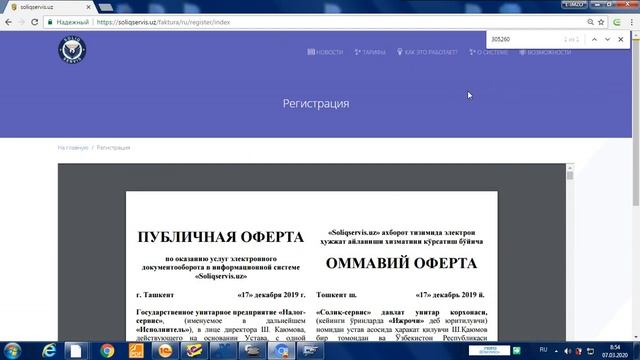
Task: Open Google Chrome from taskbar
Action: (x=107, y=351)
